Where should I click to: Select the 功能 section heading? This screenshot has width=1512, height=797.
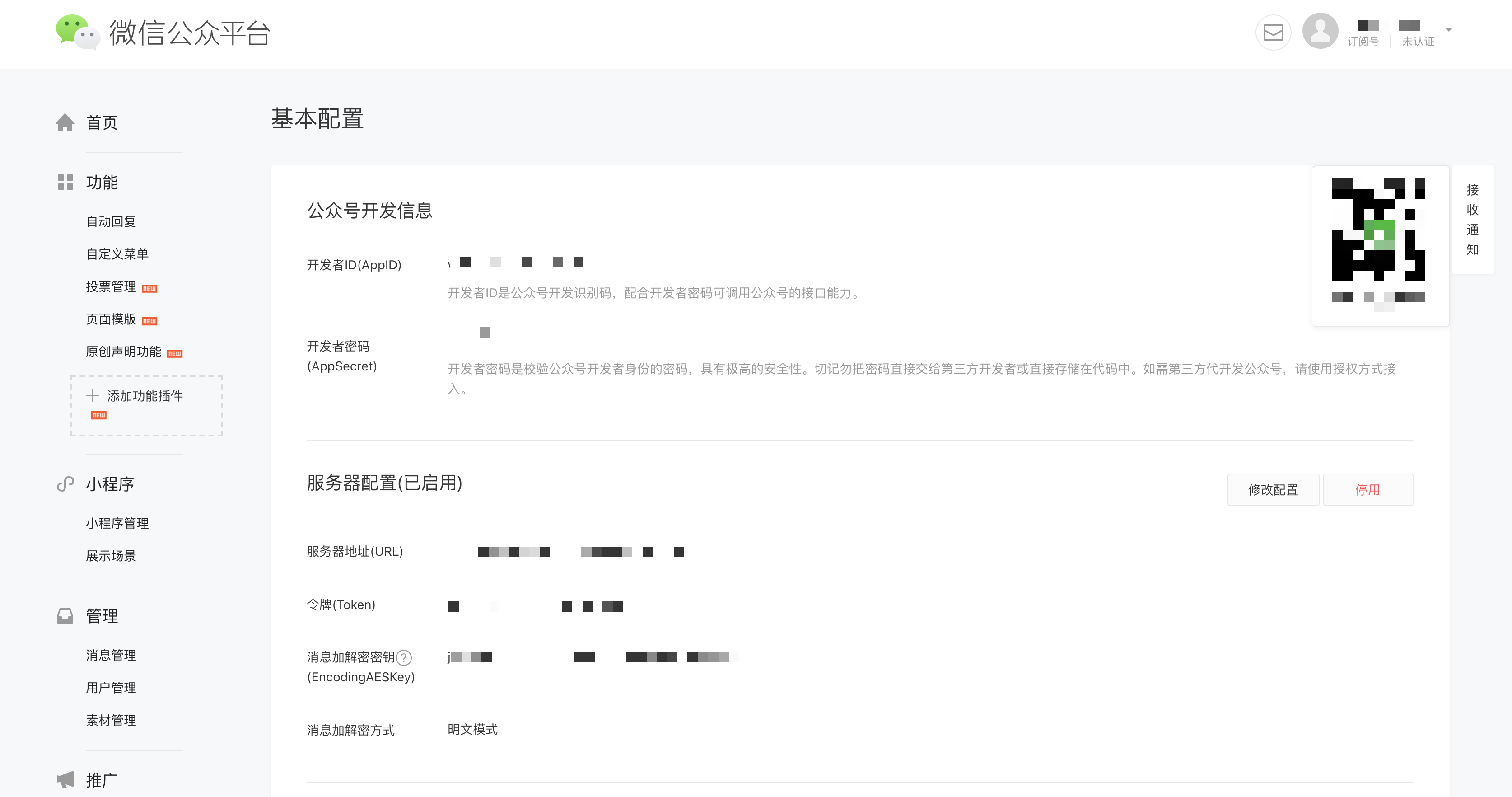tap(102, 182)
